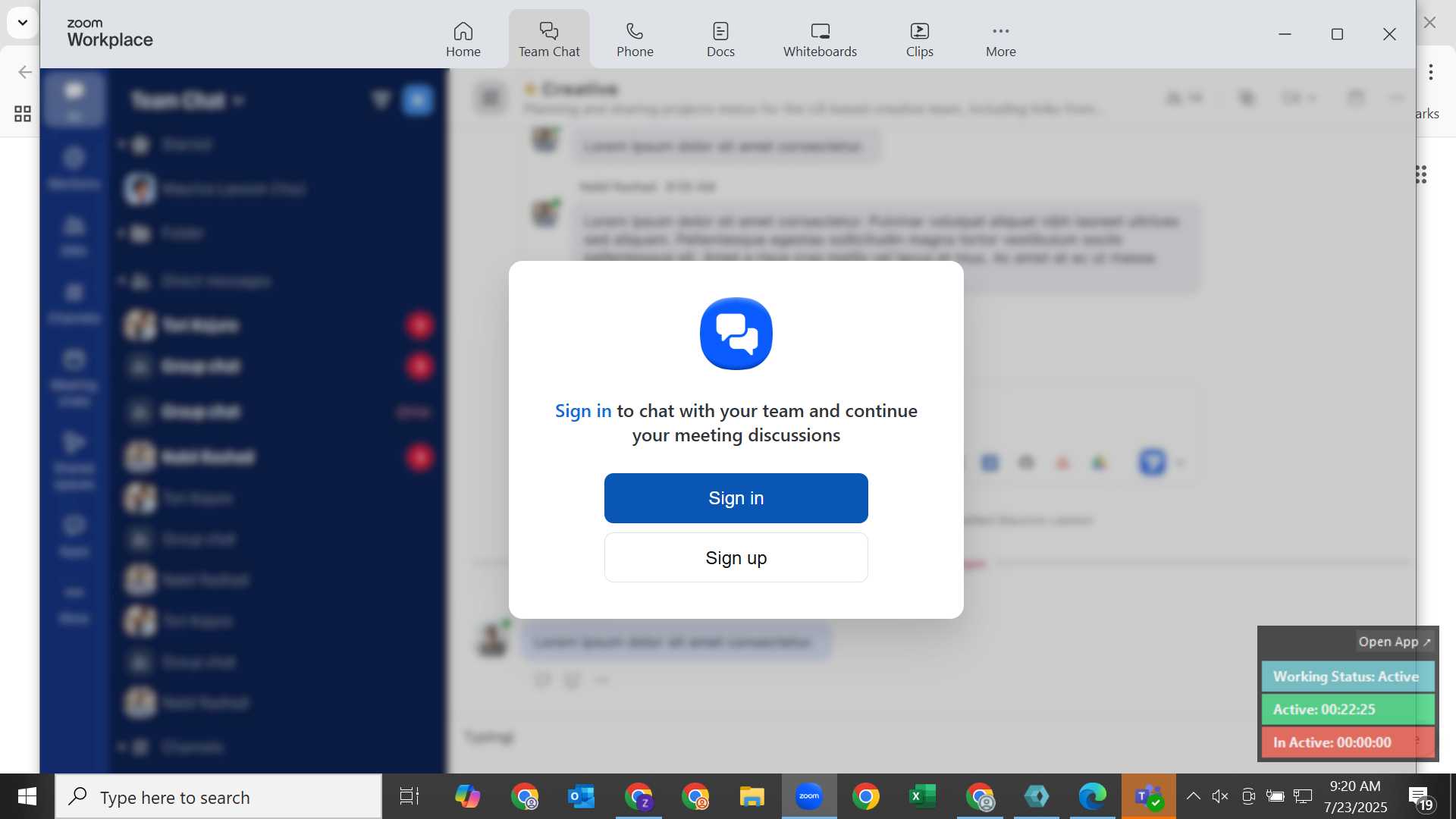Open Microsoft Edge from the taskbar

pyautogui.click(x=1093, y=796)
